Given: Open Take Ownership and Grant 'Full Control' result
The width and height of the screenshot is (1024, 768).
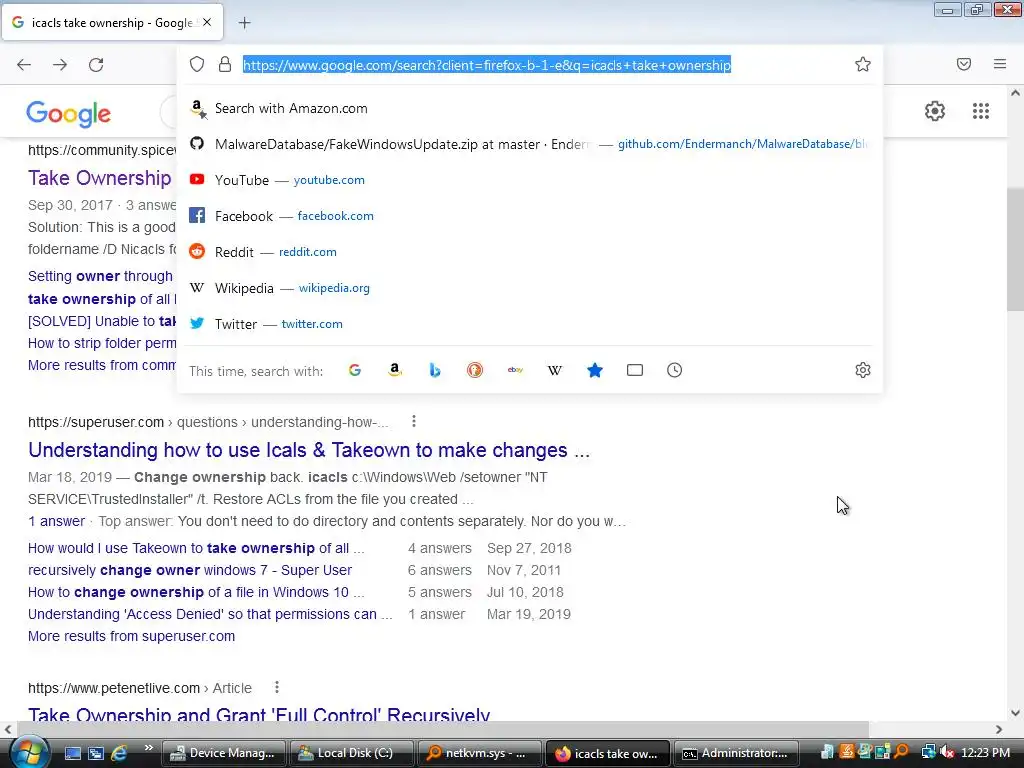Looking at the screenshot, I should [x=259, y=713].
